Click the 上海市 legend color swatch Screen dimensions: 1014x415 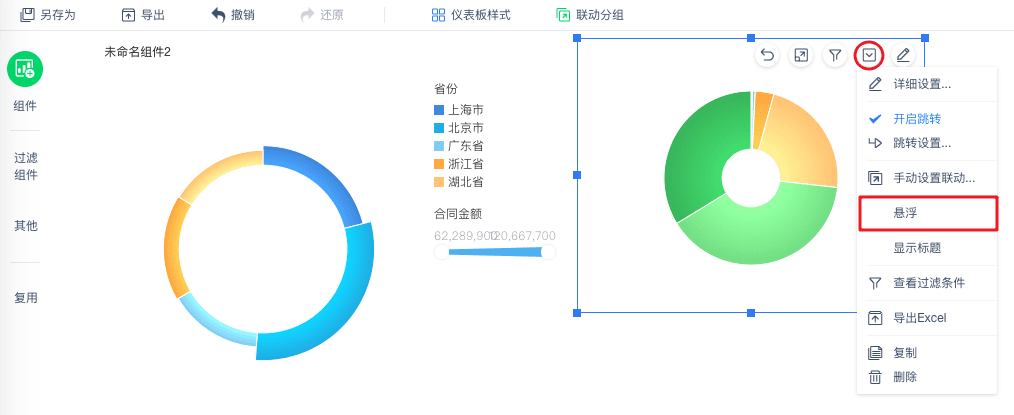click(439, 110)
